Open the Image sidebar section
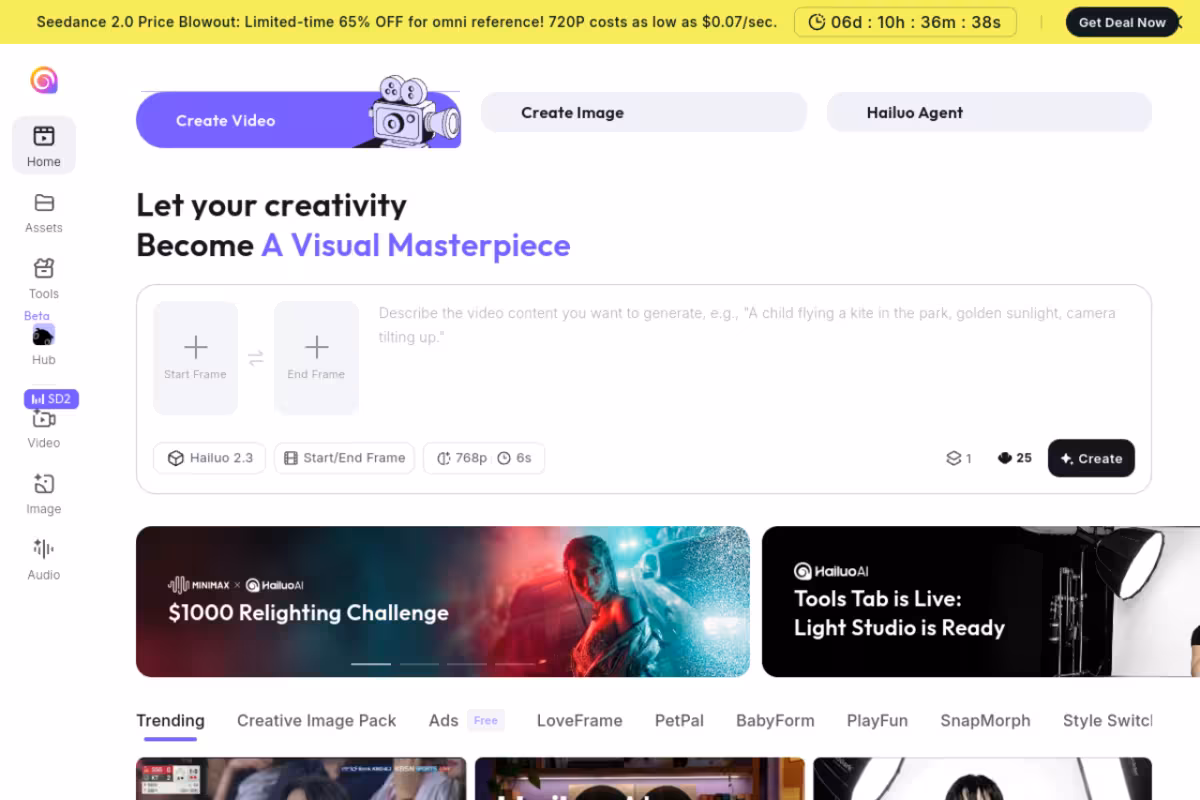 tap(44, 494)
